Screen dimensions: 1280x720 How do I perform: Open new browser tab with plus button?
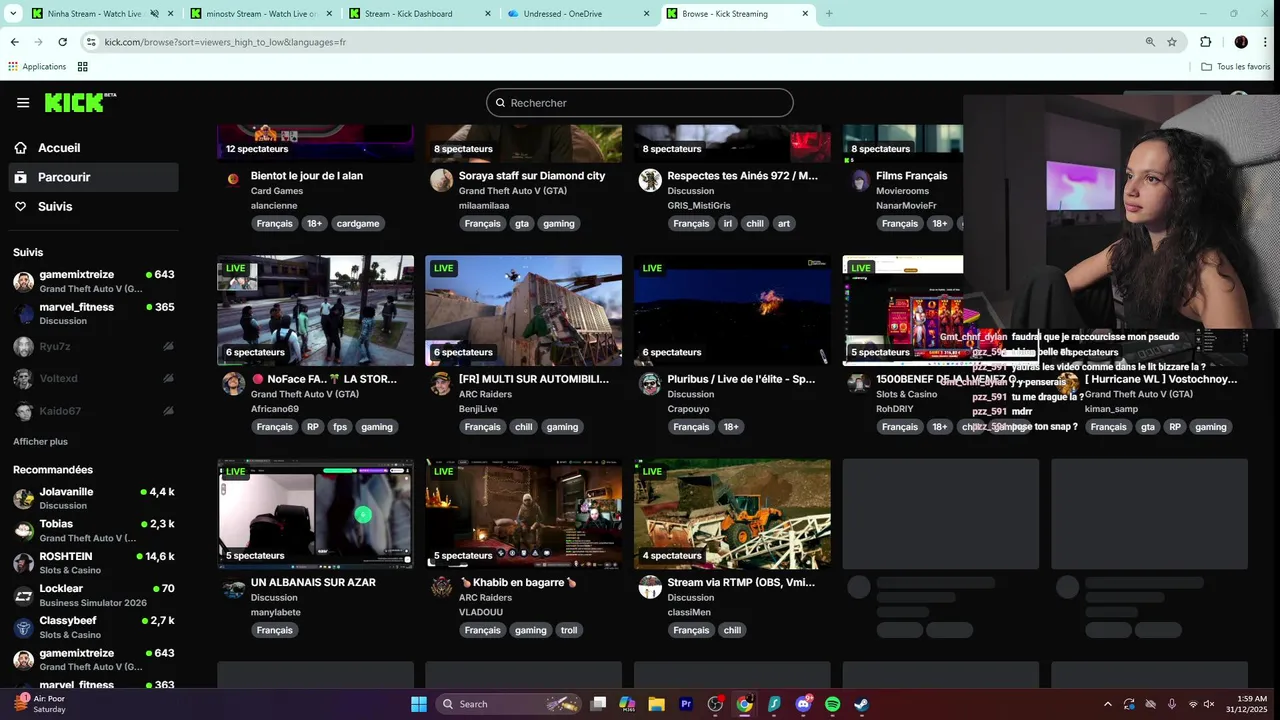pos(829,14)
